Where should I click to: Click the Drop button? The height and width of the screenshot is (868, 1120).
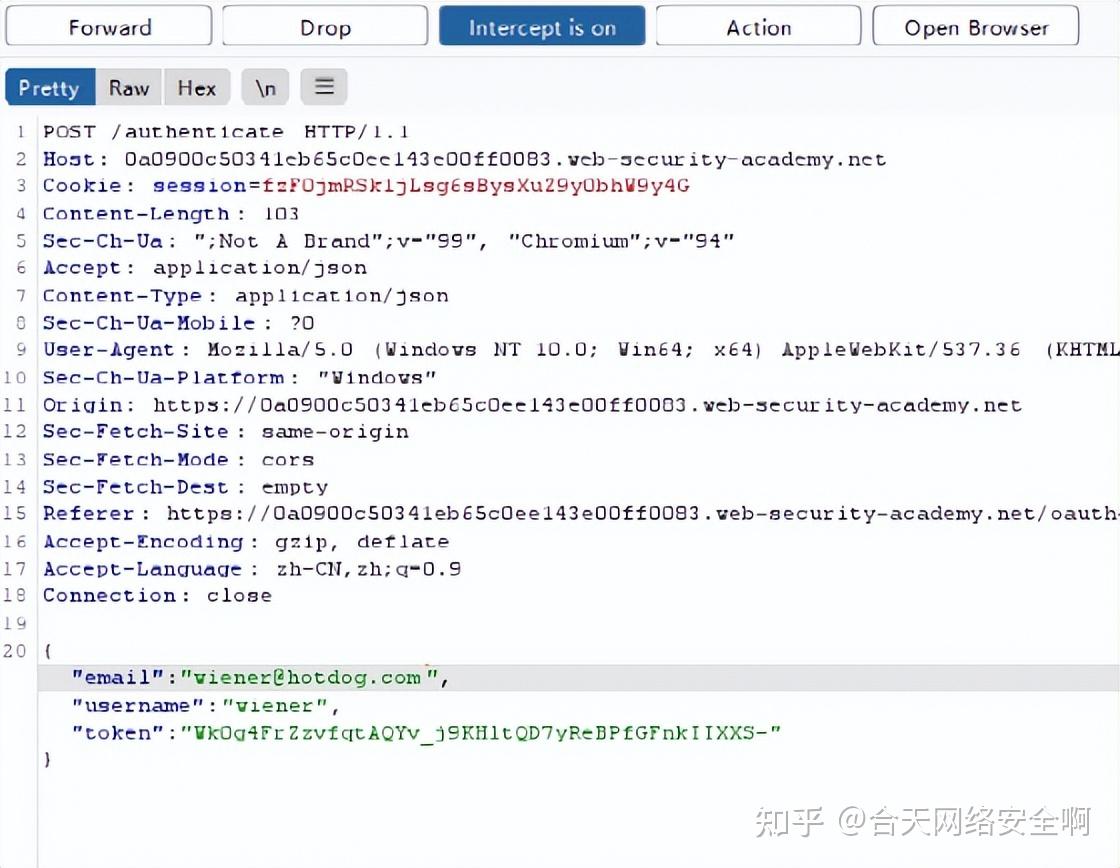pos(324,27)
